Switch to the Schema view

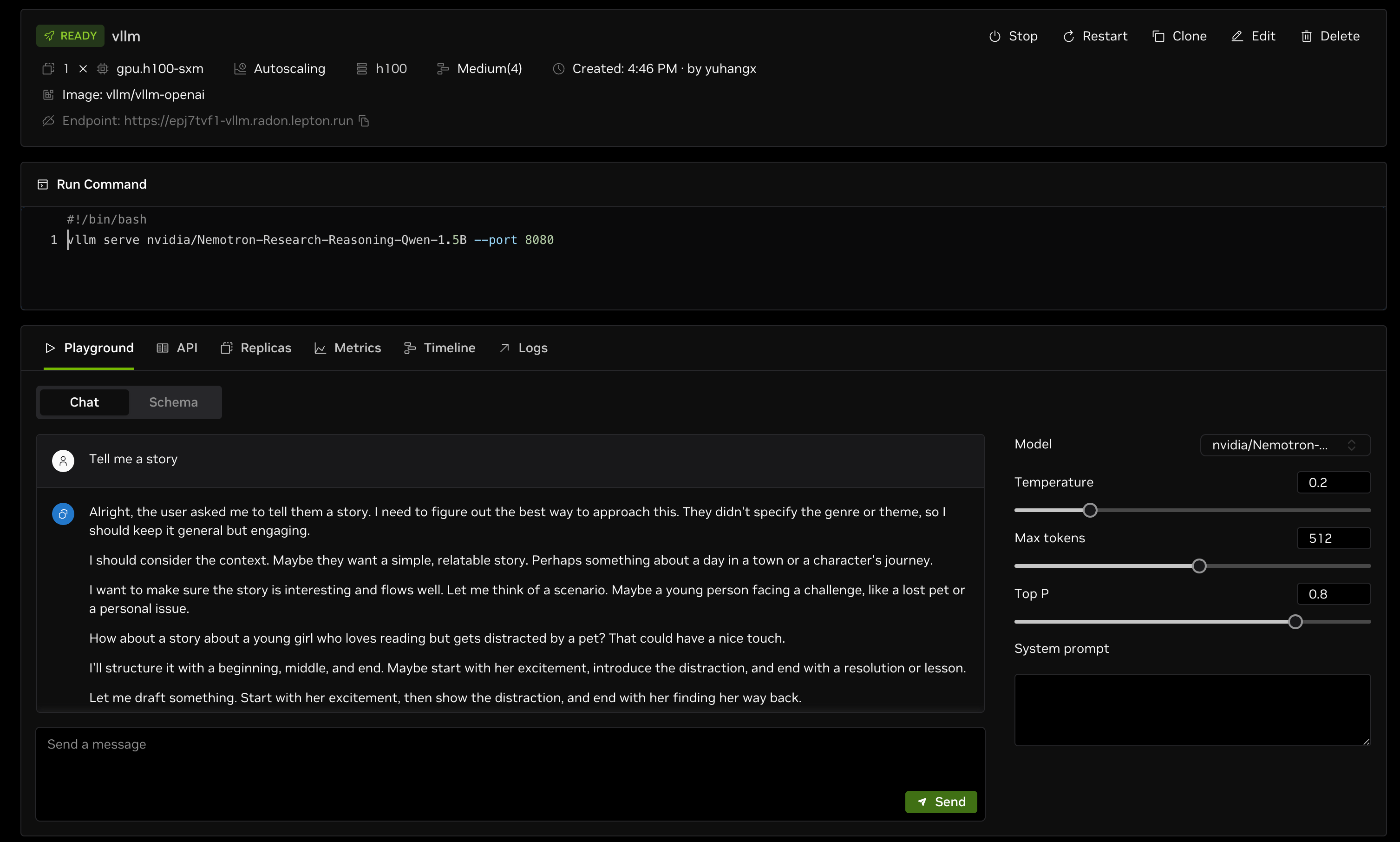(174, 402)
